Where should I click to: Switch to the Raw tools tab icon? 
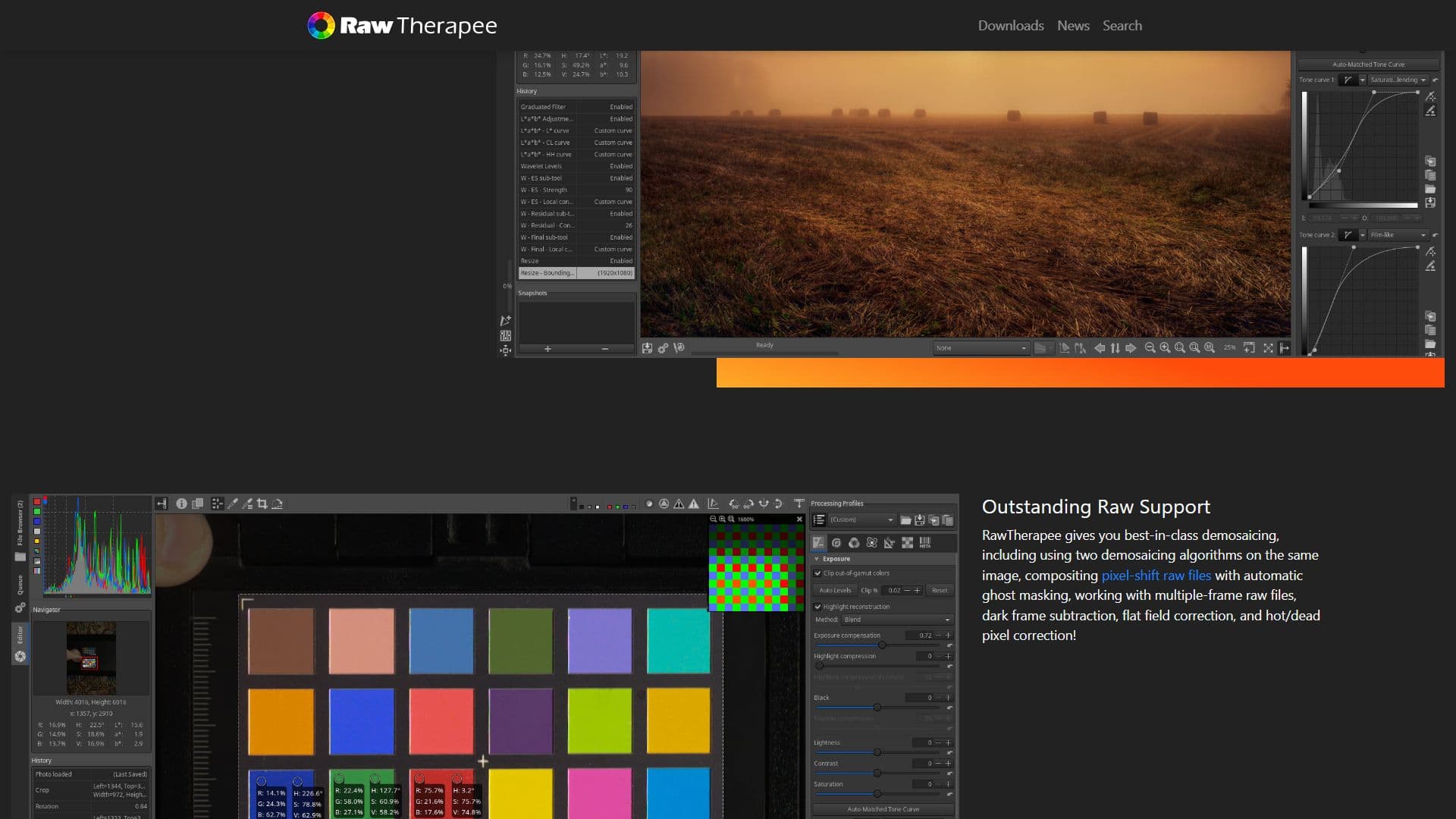click(907, 543)
